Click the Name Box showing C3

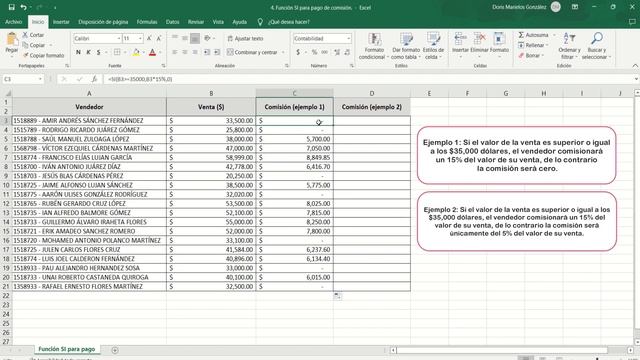click(23, 79)
